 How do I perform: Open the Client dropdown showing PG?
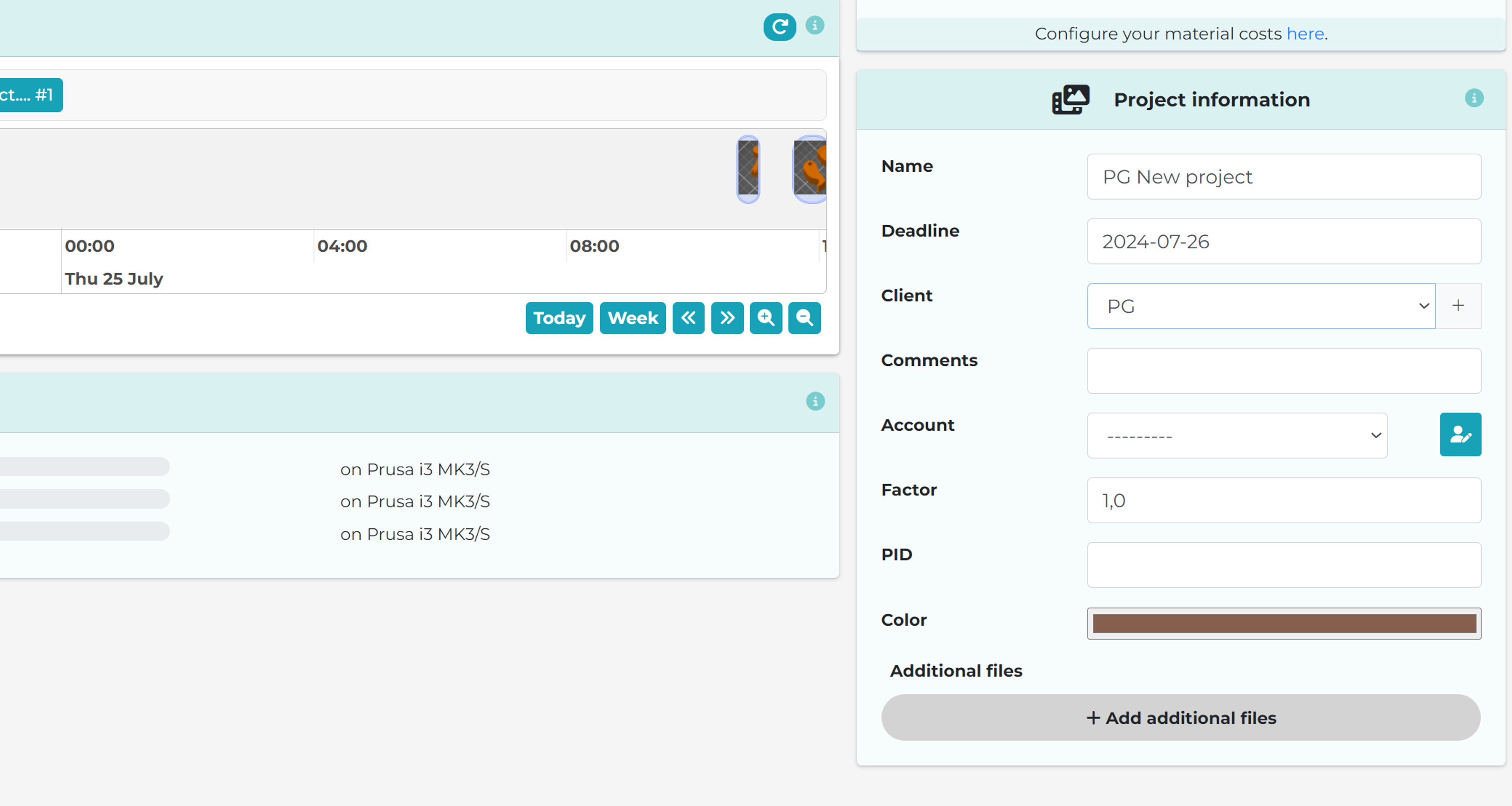pyautogui.click(x=1261, y=306)
